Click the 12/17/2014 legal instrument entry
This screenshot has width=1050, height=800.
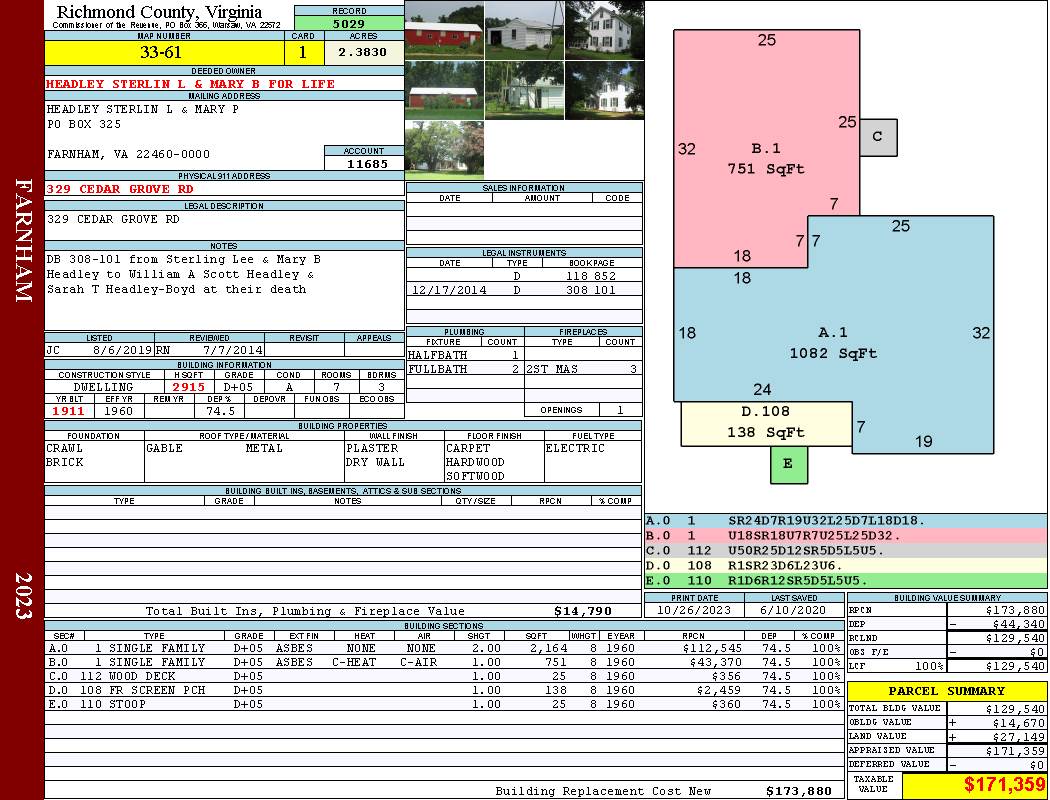click(x=524, y=290)
